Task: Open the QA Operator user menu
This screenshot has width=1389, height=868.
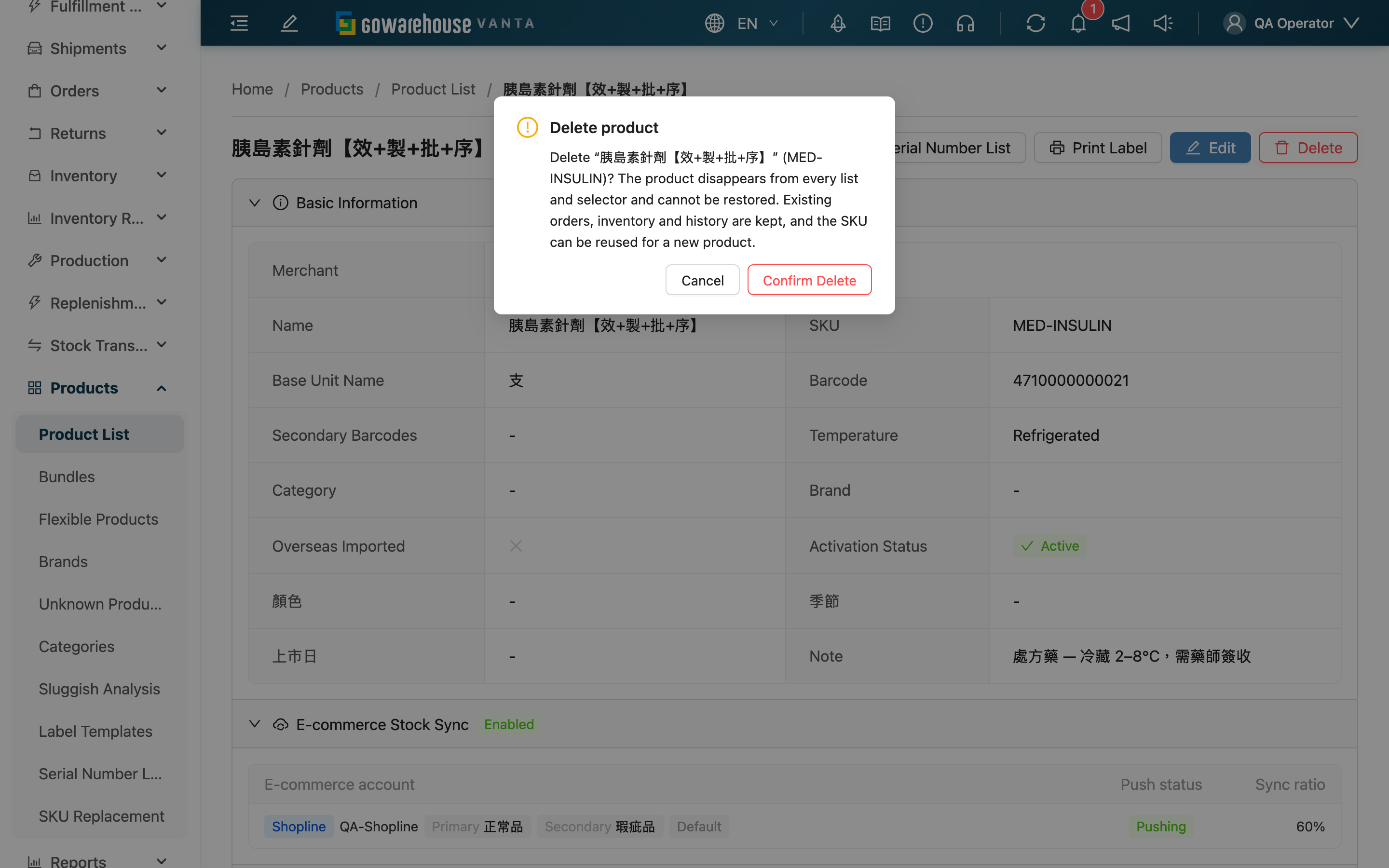Action: point(1292,23)
